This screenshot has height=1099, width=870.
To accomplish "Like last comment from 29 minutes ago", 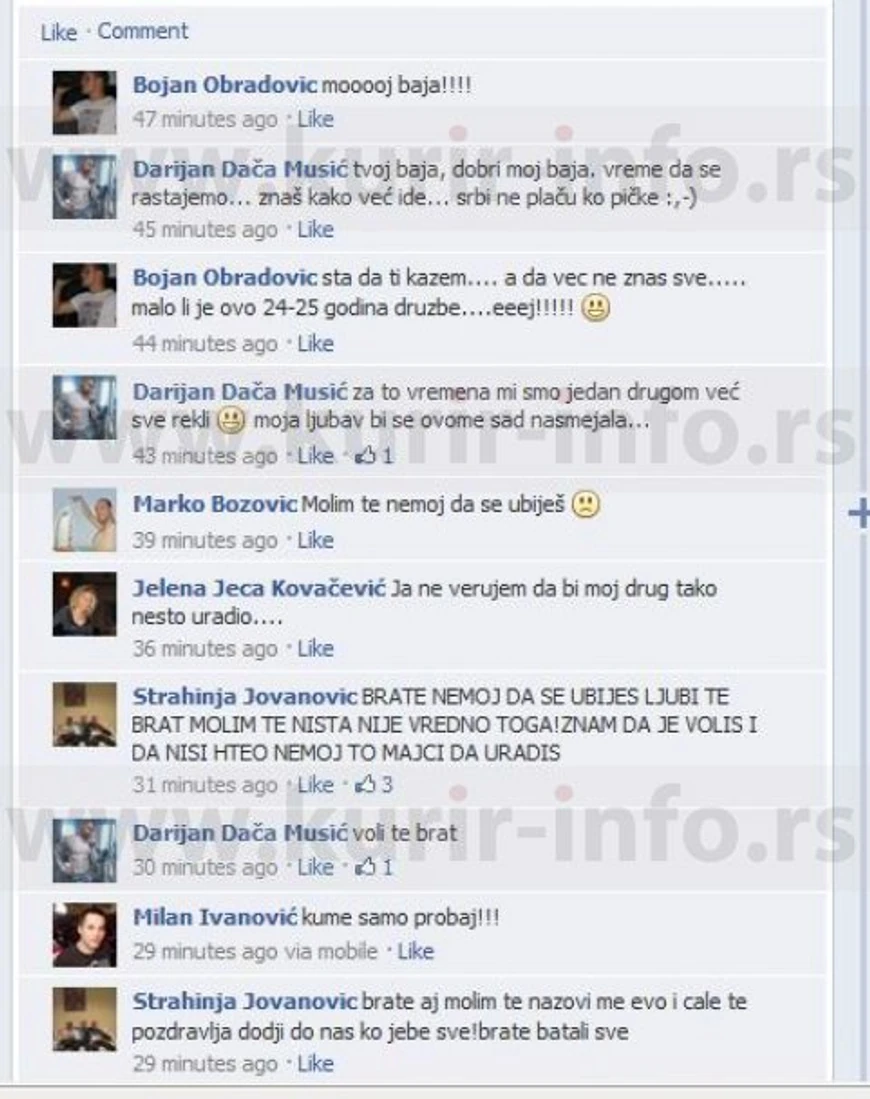I will tap(315, 1063).
